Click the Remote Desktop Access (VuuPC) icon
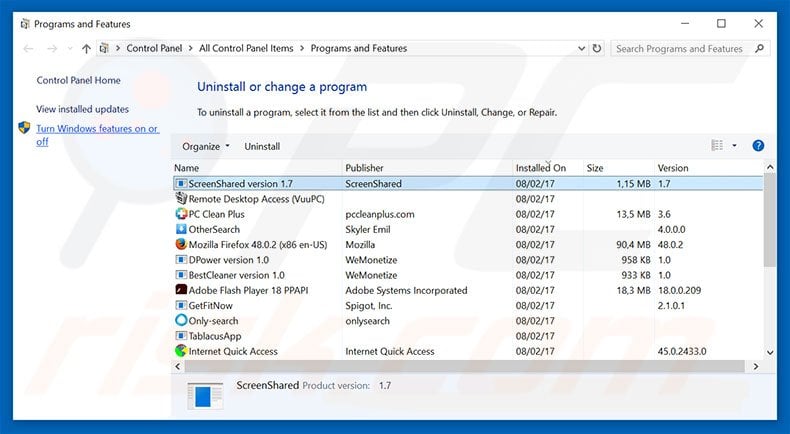The image size is (790, 434). click(181, 199)
